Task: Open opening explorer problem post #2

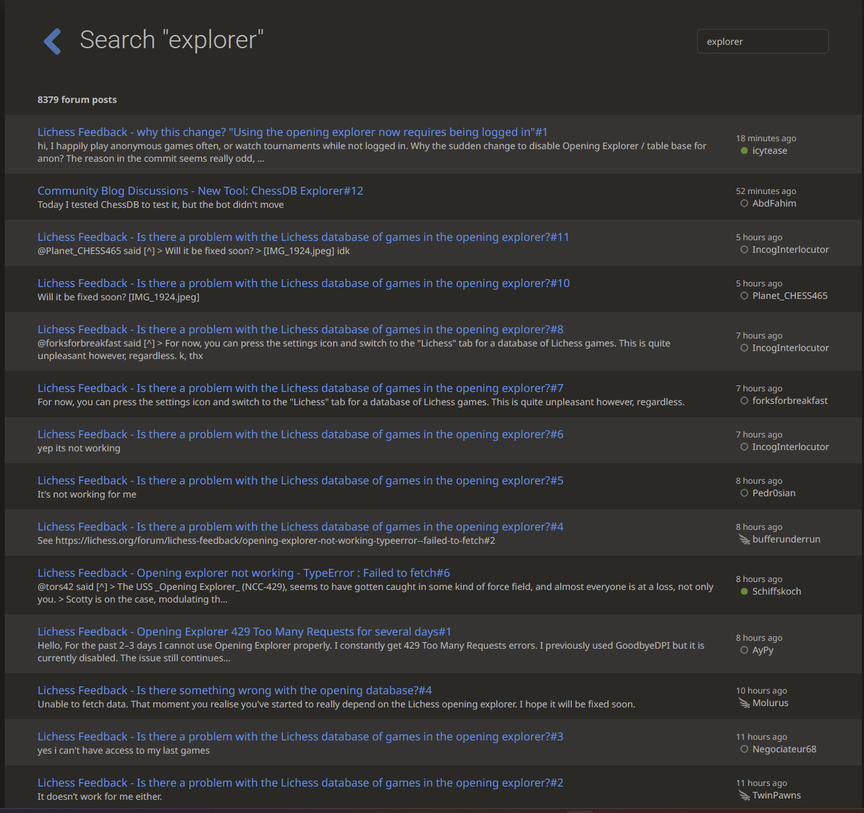Action: click(300, 783)
